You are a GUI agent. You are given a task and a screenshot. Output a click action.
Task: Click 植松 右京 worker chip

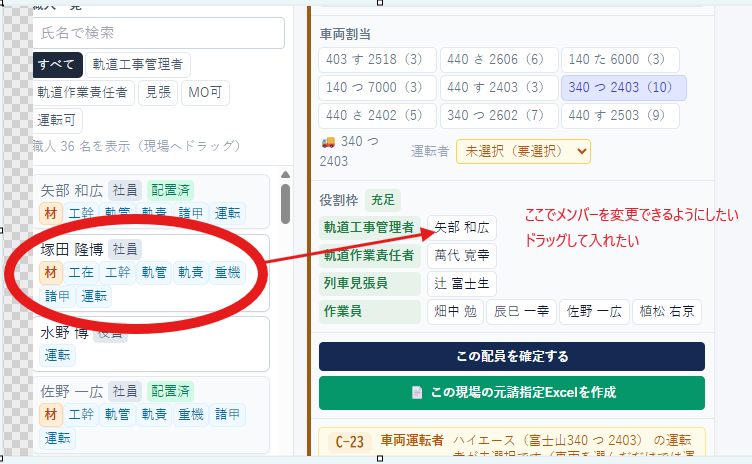[667, 312]
